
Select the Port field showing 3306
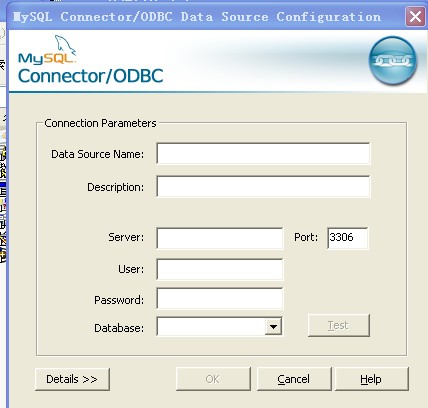348,238
